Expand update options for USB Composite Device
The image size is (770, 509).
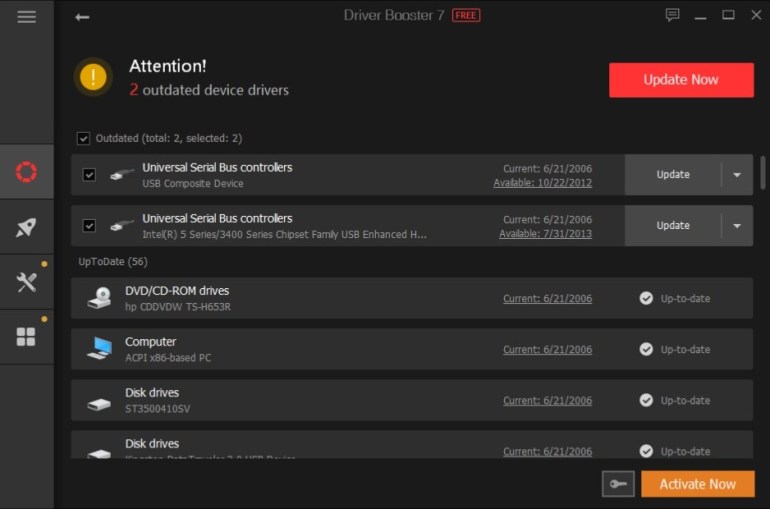pyautogui.click(x=737, y=175)
